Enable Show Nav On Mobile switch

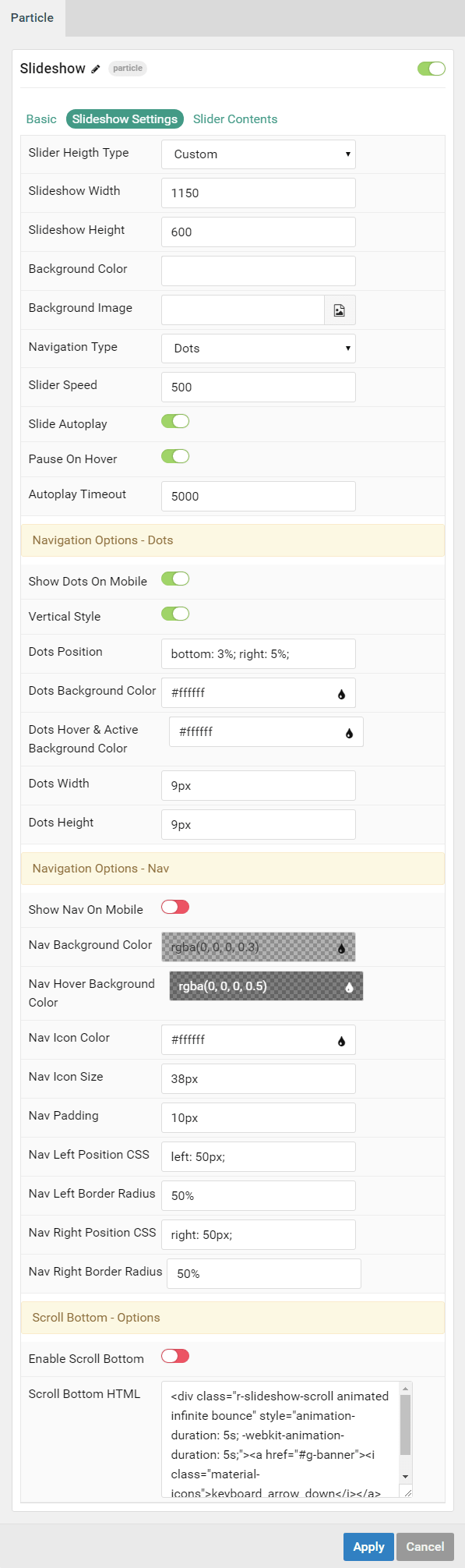coord(175,908)
